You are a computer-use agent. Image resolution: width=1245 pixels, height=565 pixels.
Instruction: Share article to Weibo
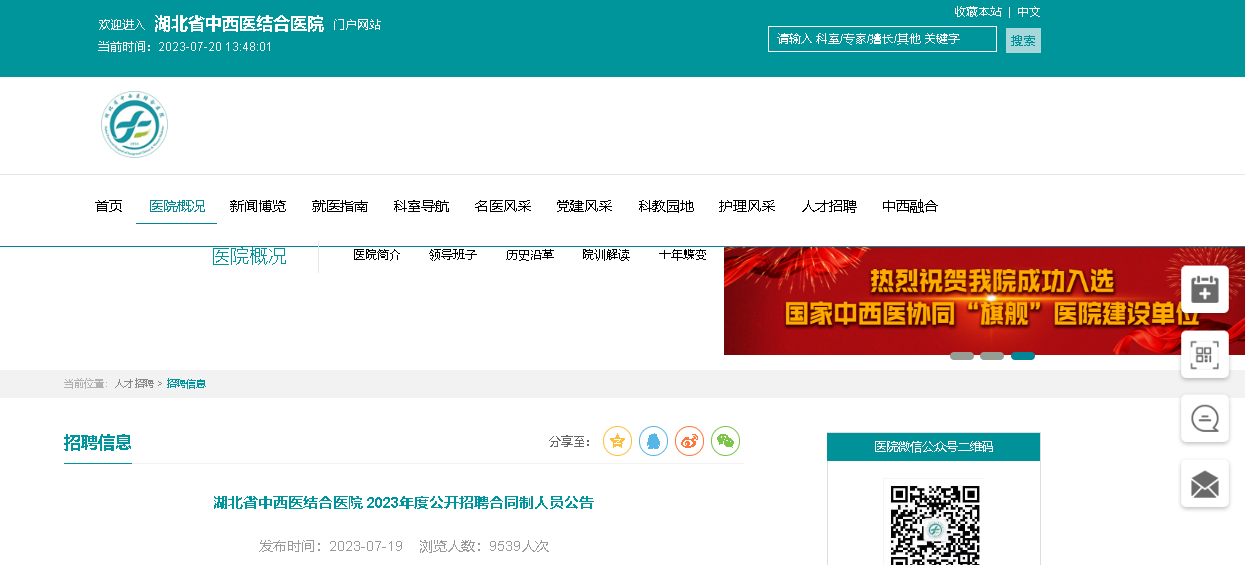point(689,441)
